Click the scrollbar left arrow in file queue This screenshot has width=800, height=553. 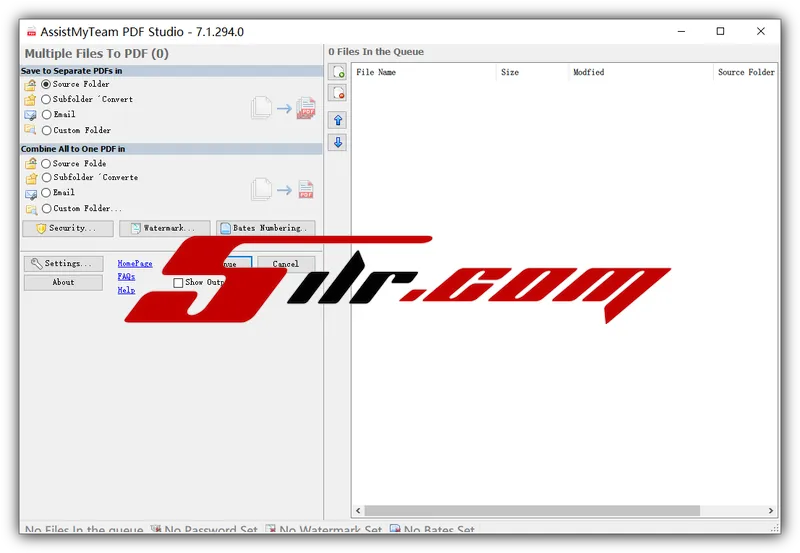click(358, 511)
